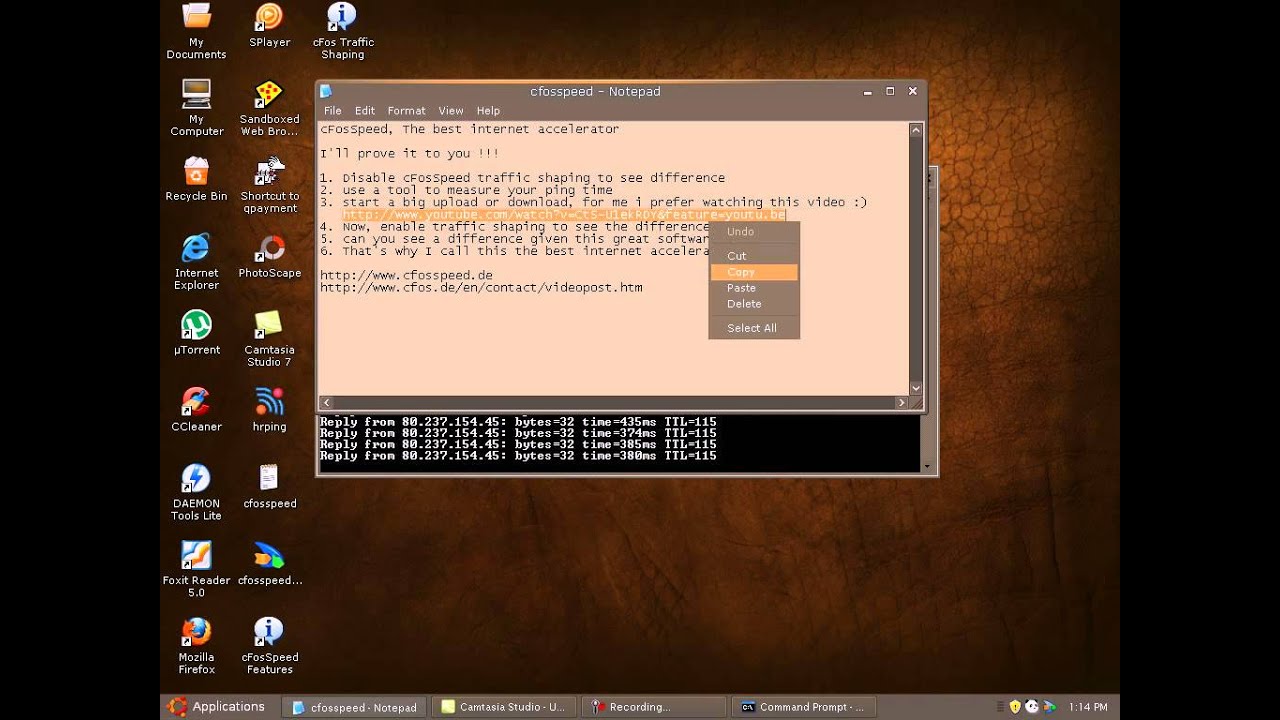The width and height of the screenshot is (1280, 720).
Task: Click the "I'll prove it to you !!!" line
Action: 409,154
